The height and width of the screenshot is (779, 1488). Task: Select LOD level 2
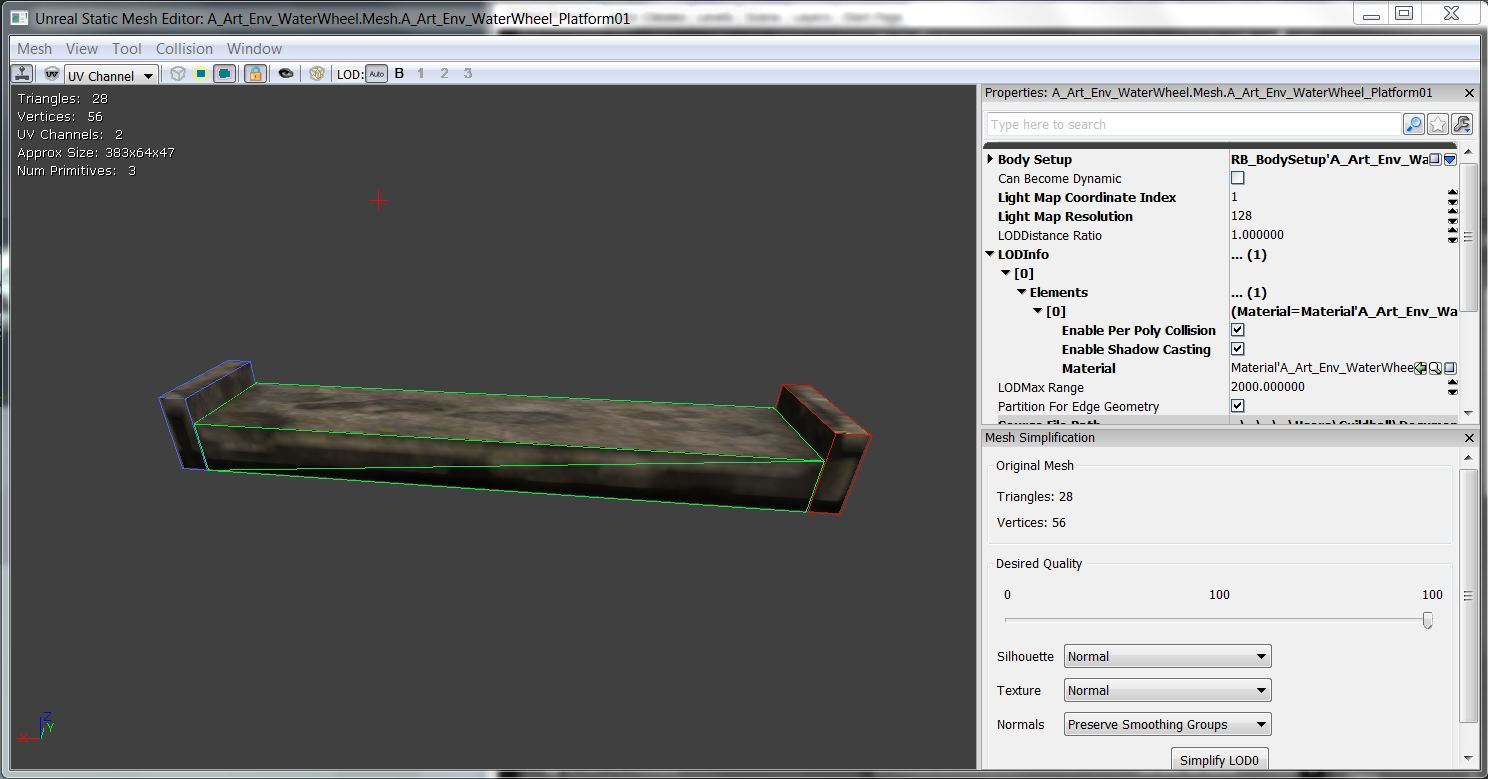pos(444,73)
